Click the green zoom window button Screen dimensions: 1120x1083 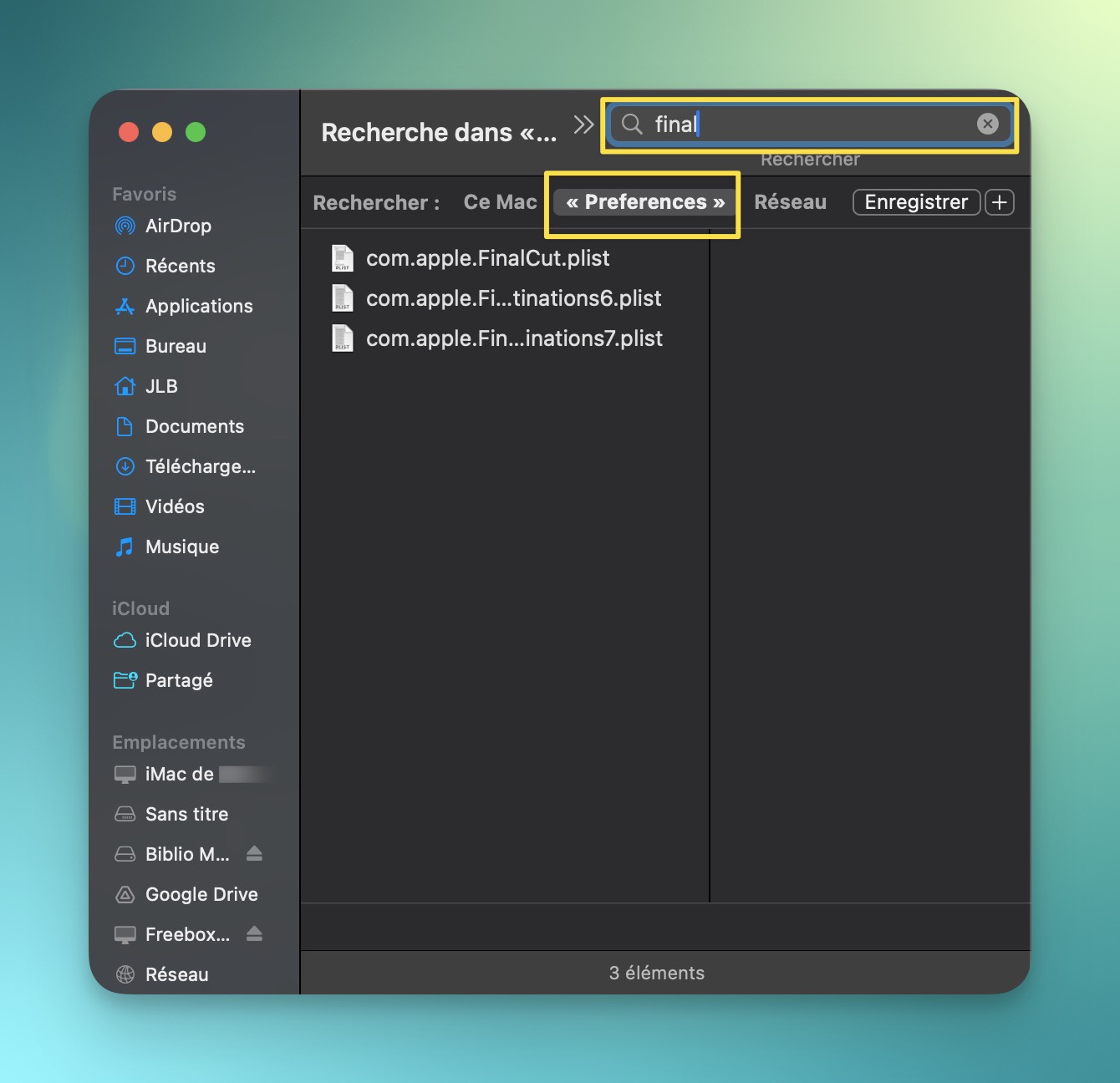click(196, 132)
